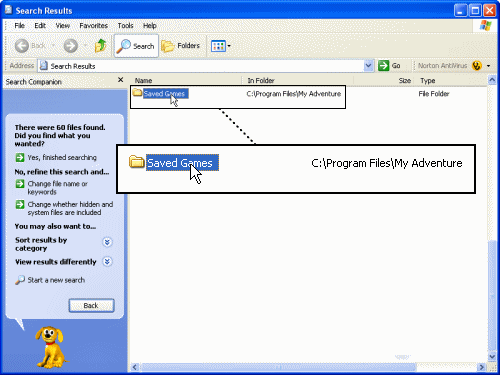Viewport: 500px width, 375px height.
Task: Expand the Address bar dropdown
Action: coord(368,65)
